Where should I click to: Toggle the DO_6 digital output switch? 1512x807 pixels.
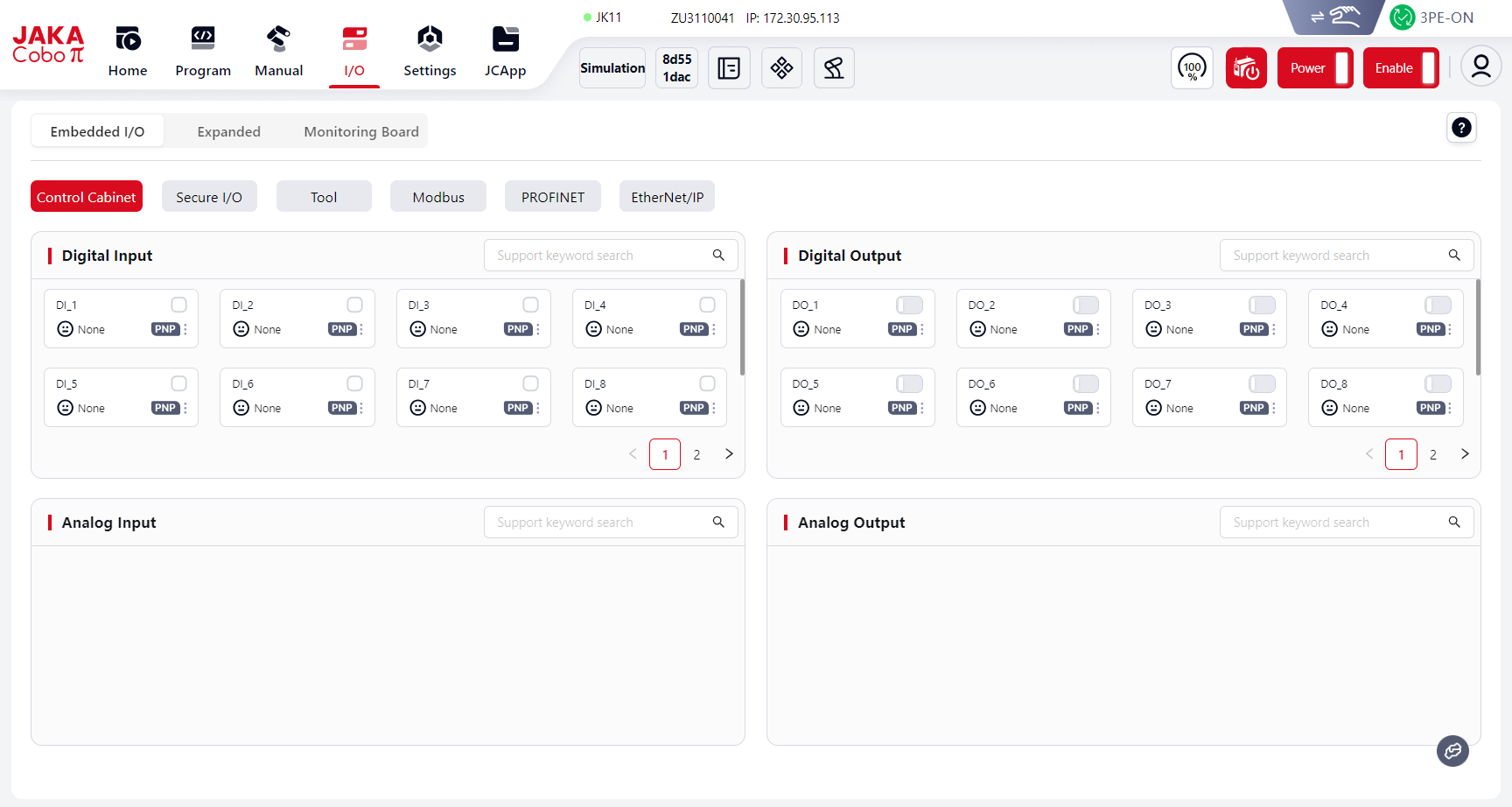coord(1085,383)
